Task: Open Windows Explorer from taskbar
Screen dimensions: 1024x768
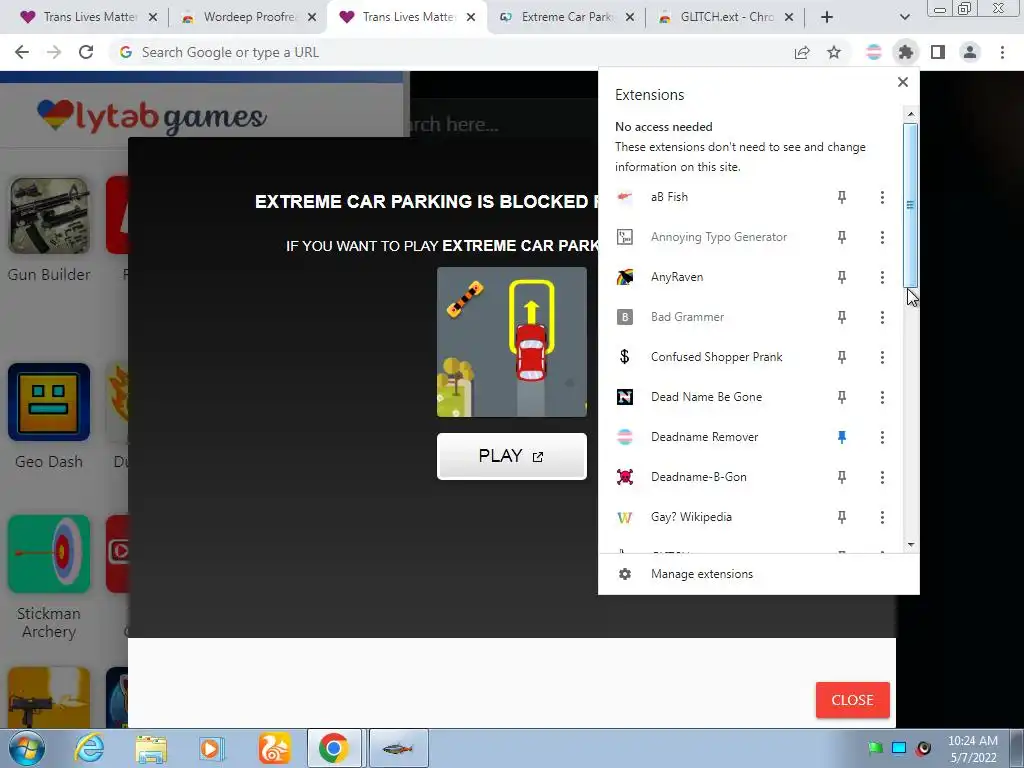Action: pyautogui.click(x=151, y=748)
